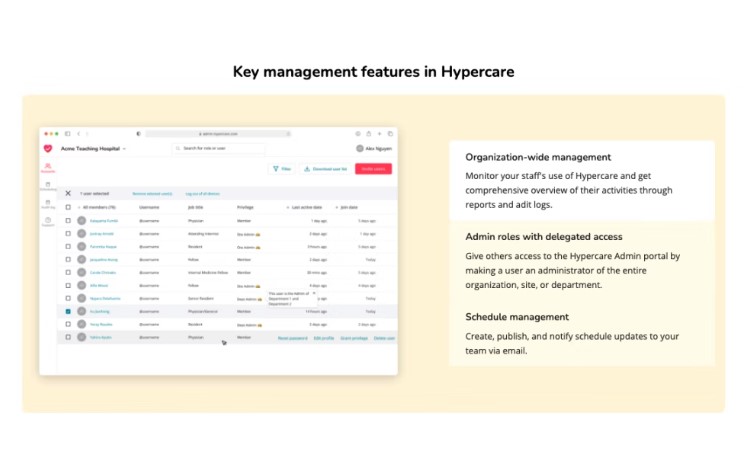Click Log out of all devices
The image size is (747, 476).
[x=202, y=194]
